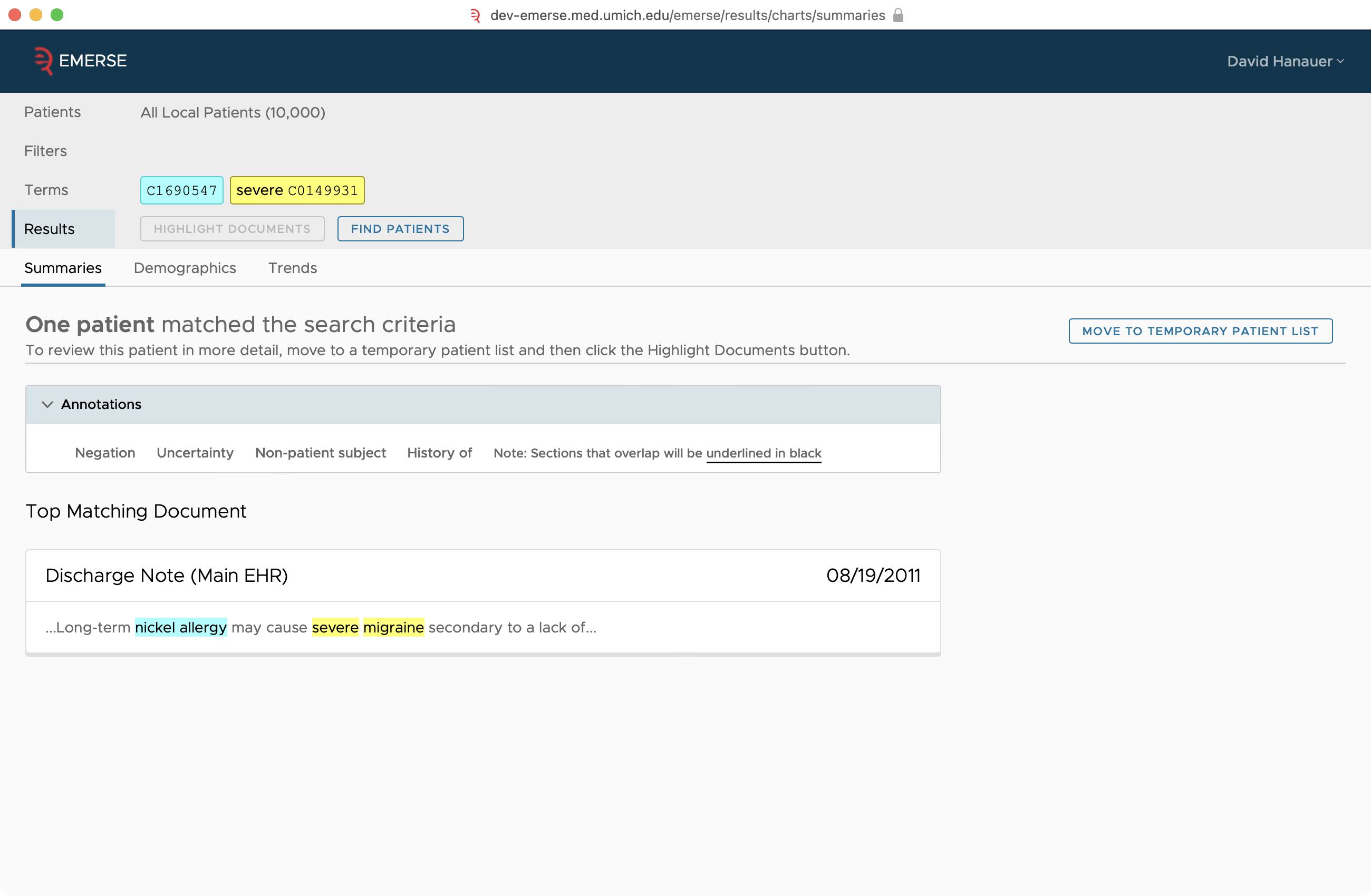Toggle the Non-patient subject annotation filter

tap(321, 452)
